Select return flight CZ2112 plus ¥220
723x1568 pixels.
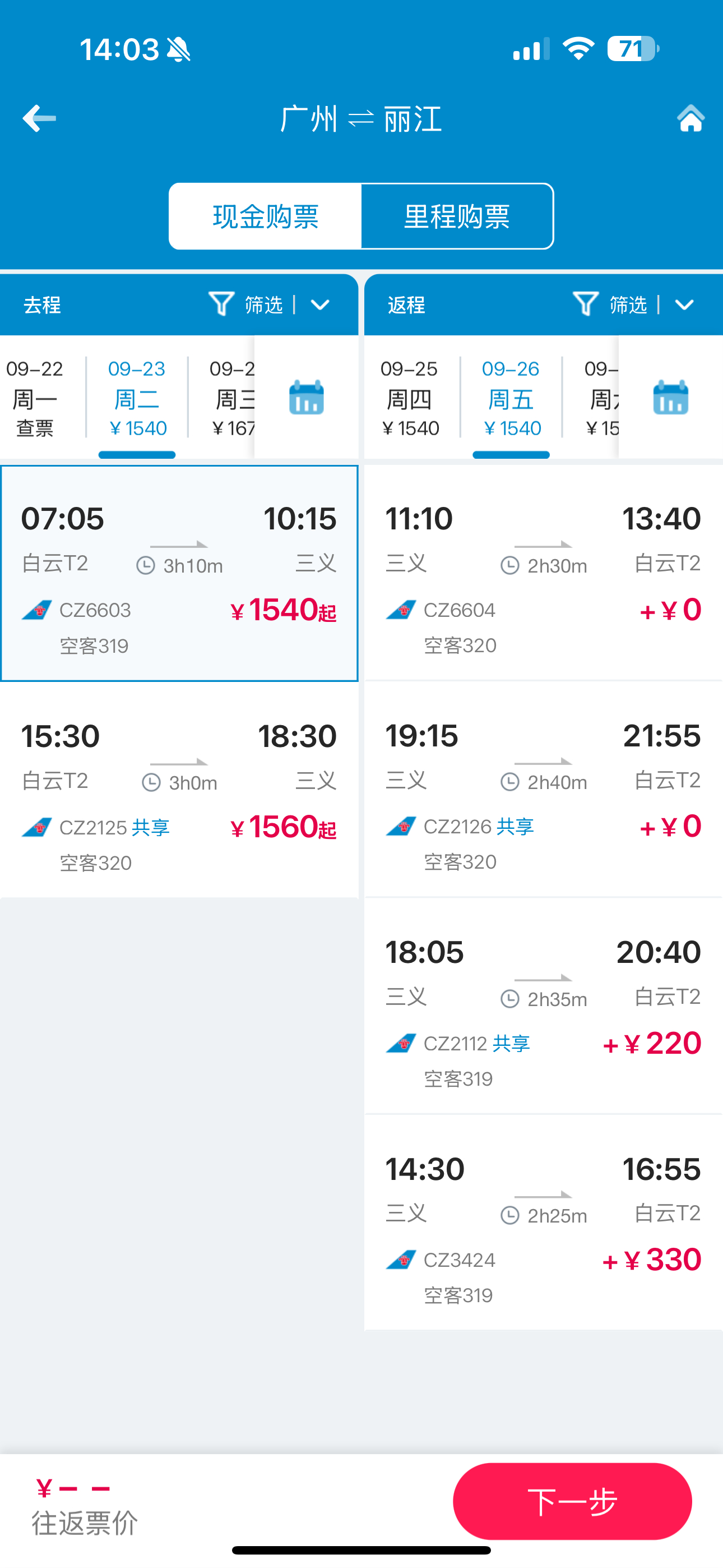pyautogui.click(x=544, y=1006)
